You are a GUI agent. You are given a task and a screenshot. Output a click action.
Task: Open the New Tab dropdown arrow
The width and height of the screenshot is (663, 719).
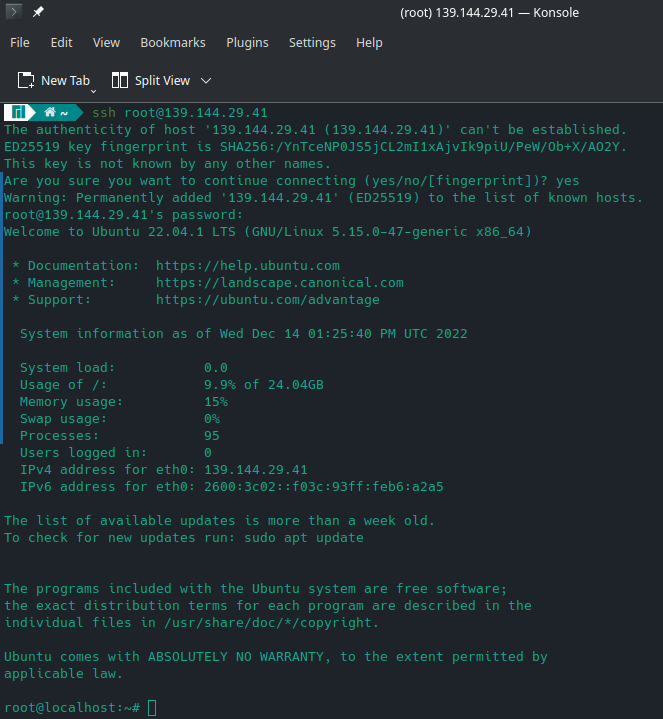[94, 91]
